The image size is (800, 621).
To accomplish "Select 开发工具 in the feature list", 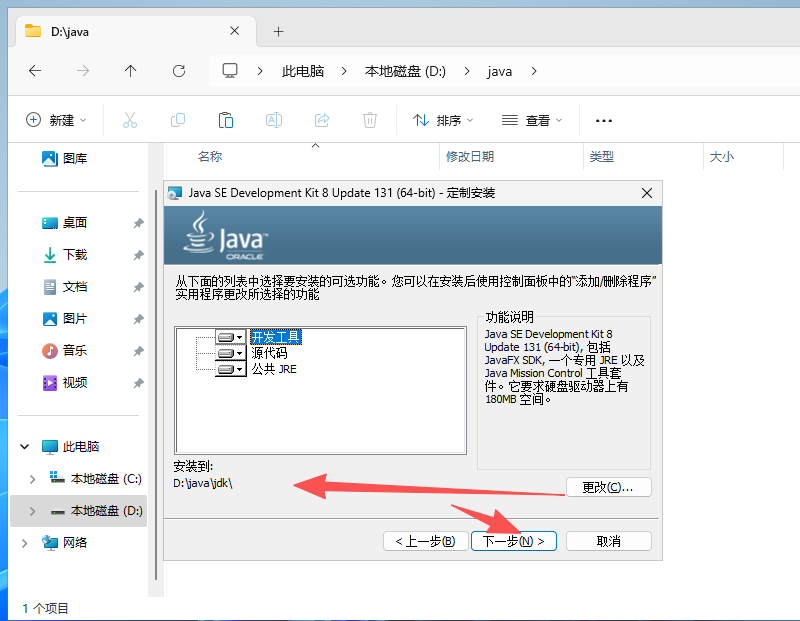I will tap(276, 337).
